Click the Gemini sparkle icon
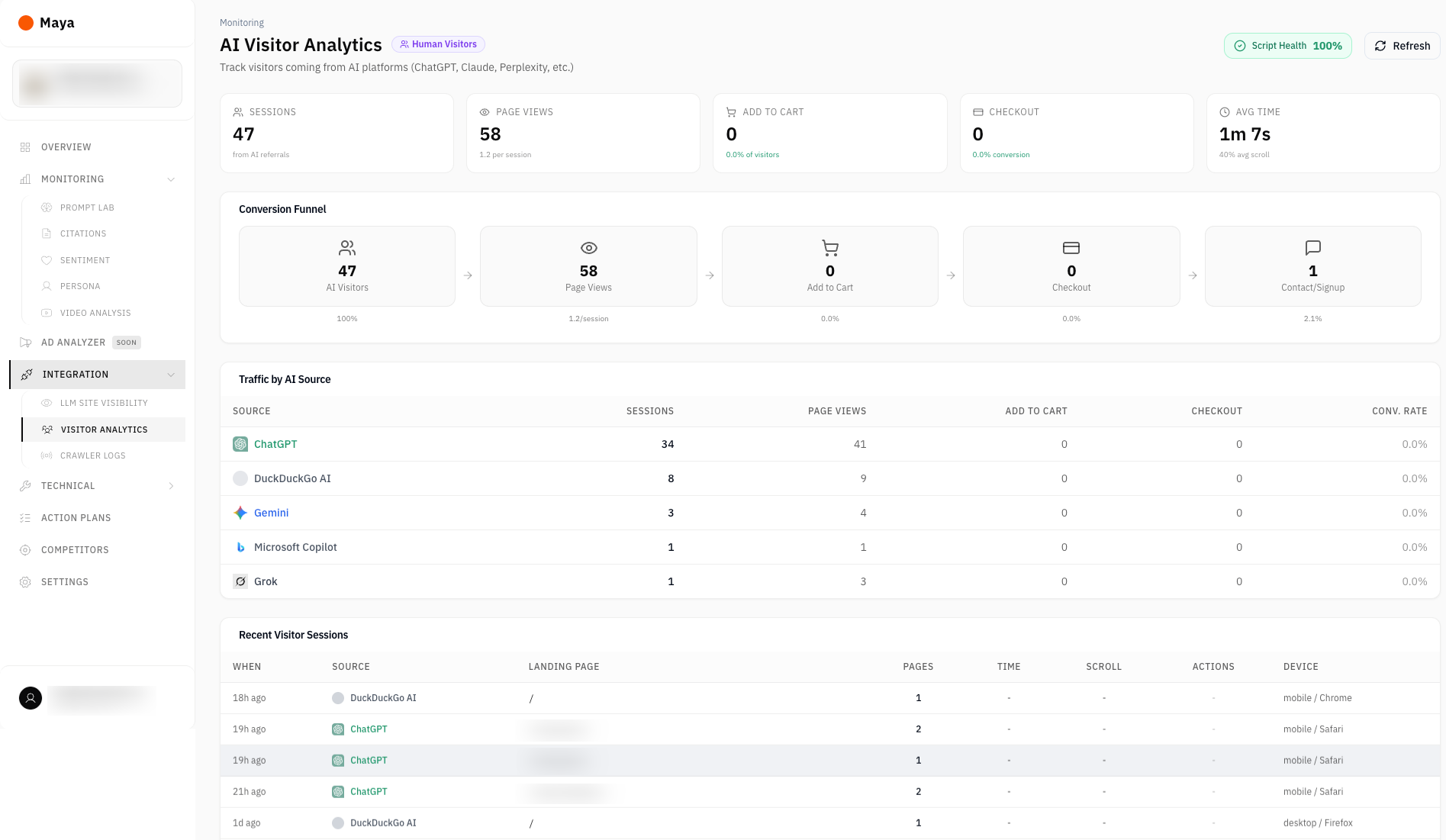 (x=240, y=513)
